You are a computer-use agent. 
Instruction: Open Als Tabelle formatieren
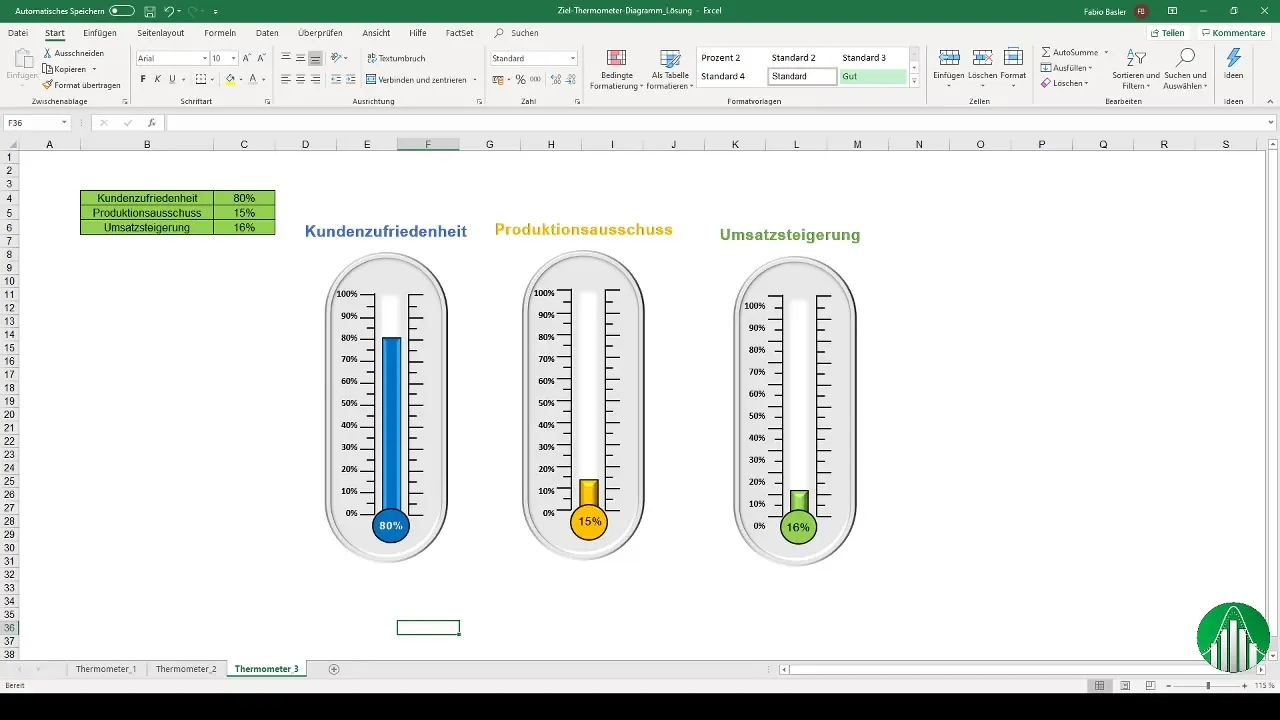(670, 69)
